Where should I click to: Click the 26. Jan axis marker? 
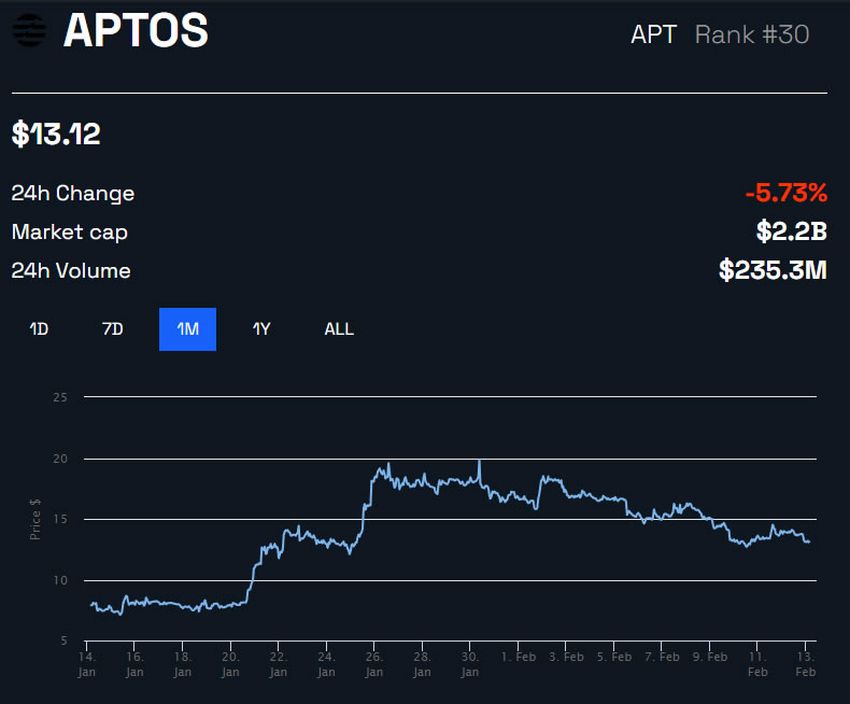point(374,664)
